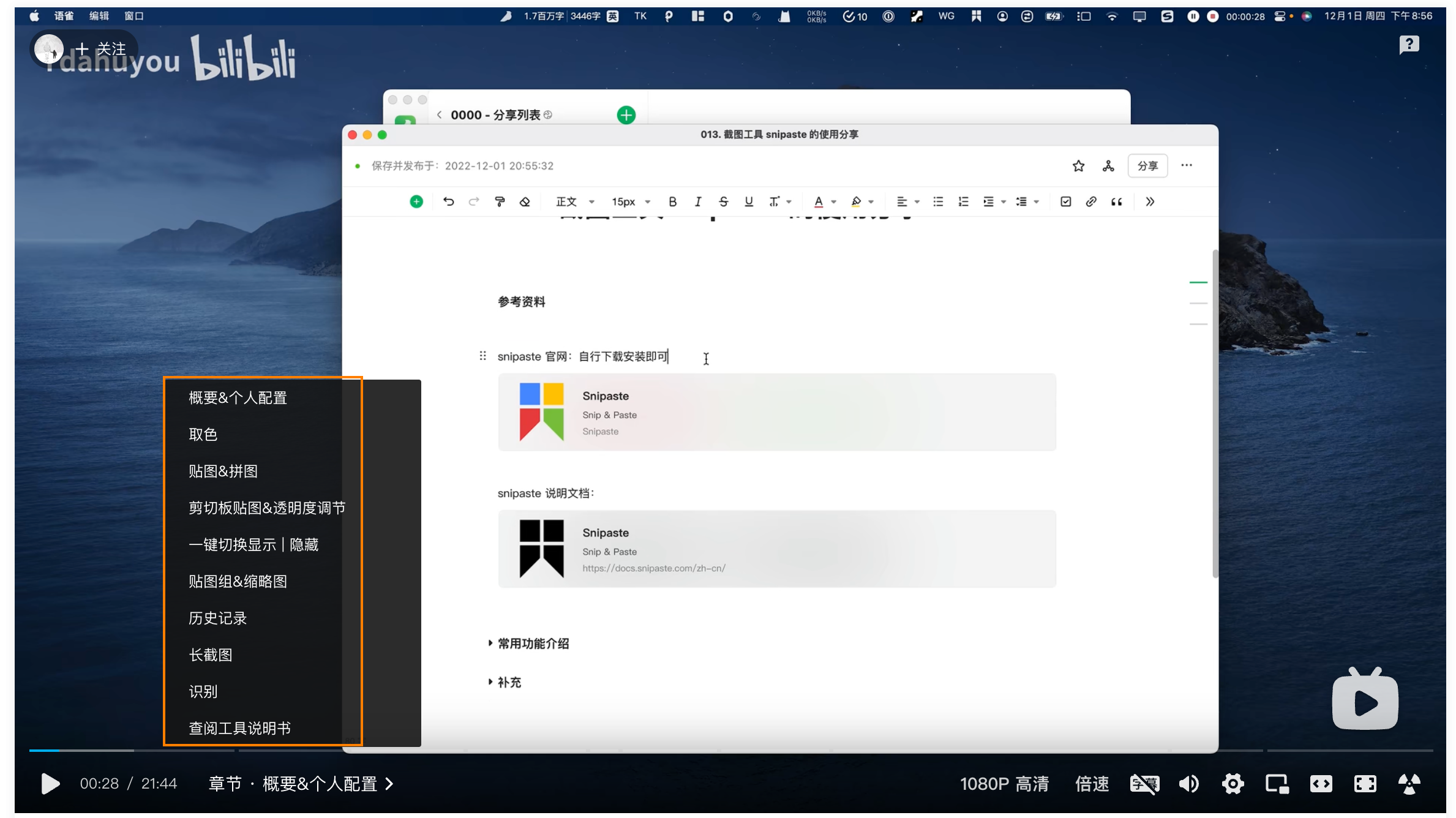Toggle subtitles off in player
This screenshot has height=818, width=1456.
point(1144,784)
